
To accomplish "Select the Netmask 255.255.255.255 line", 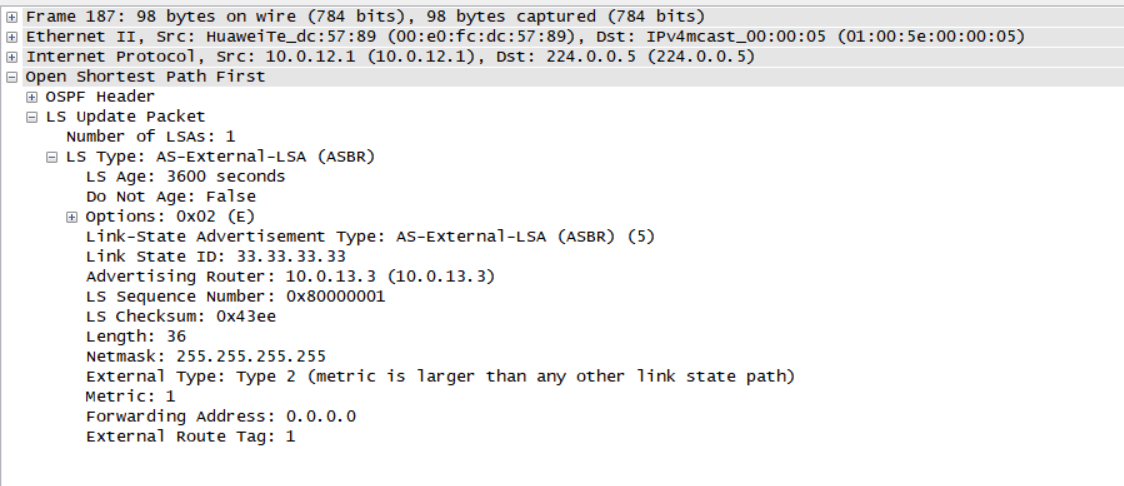I will click(x=205, y=356).
